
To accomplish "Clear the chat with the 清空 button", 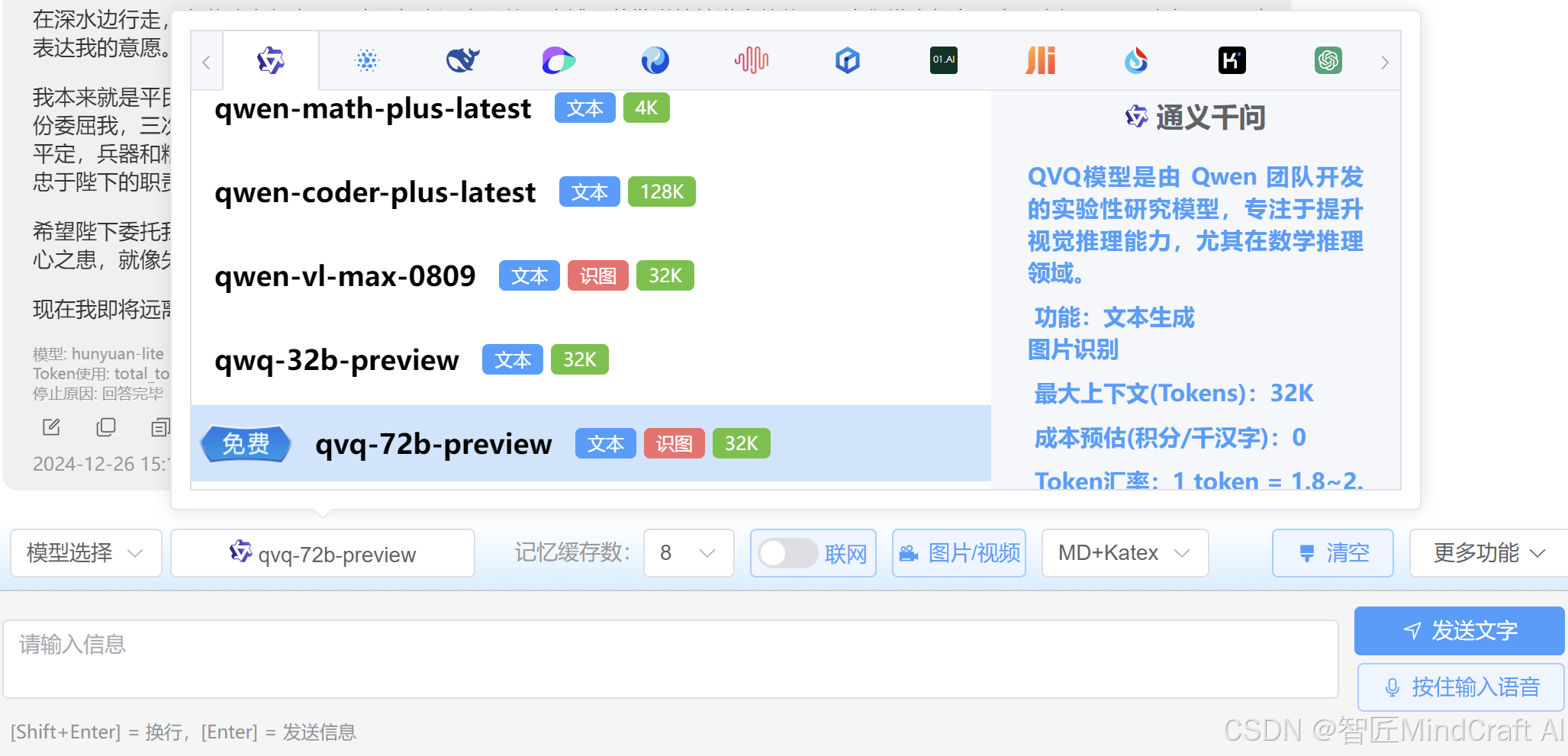I will [1333, 553].
